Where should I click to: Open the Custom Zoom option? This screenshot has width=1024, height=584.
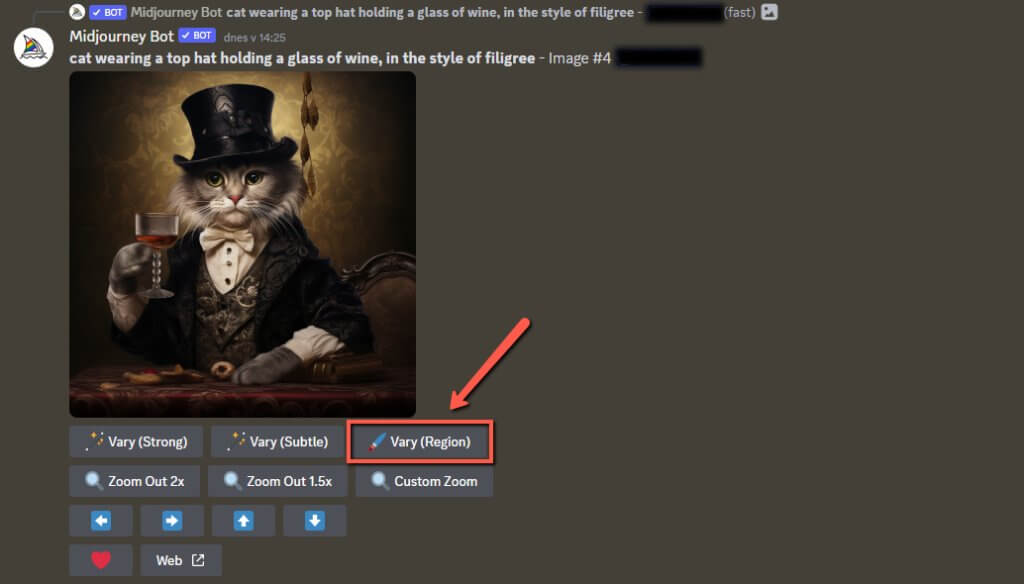(424, 481)
